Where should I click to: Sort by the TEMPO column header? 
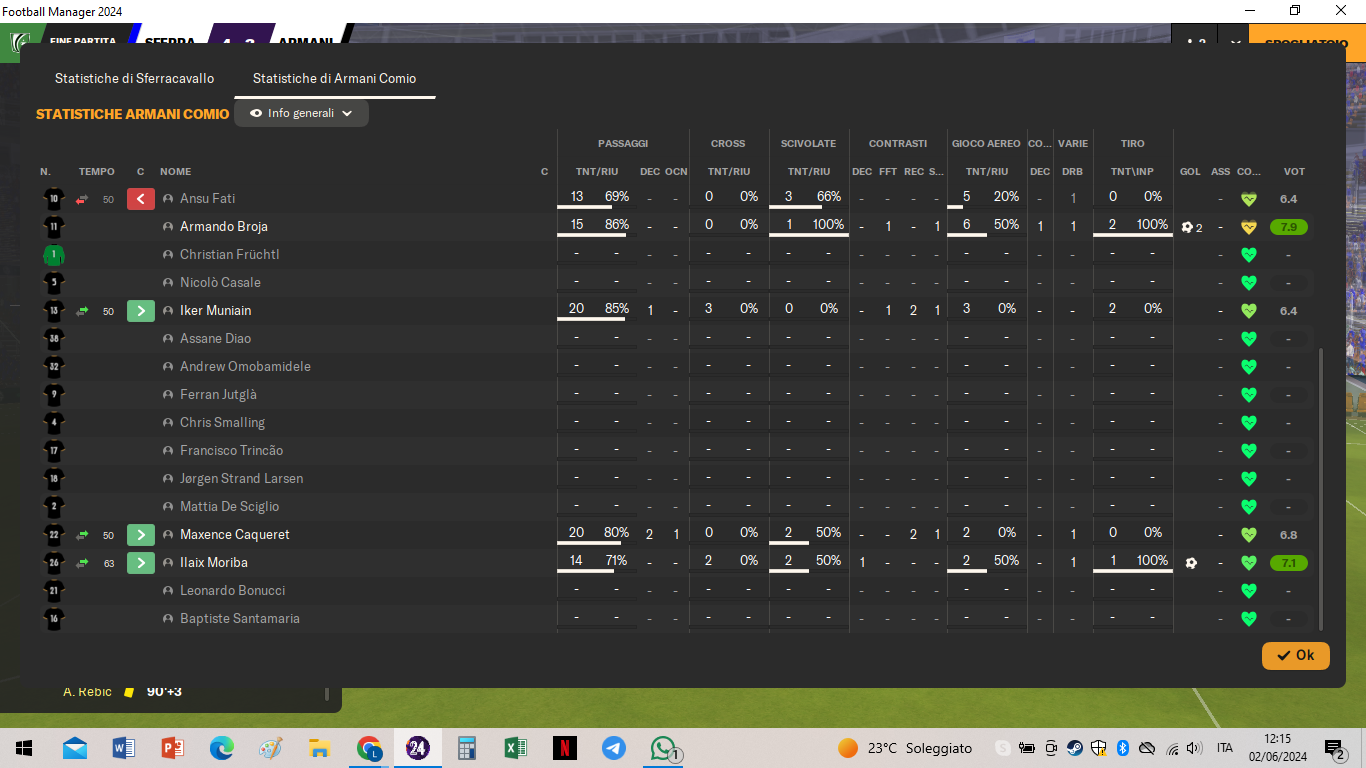pyautogui.click(x=97, y=172)
